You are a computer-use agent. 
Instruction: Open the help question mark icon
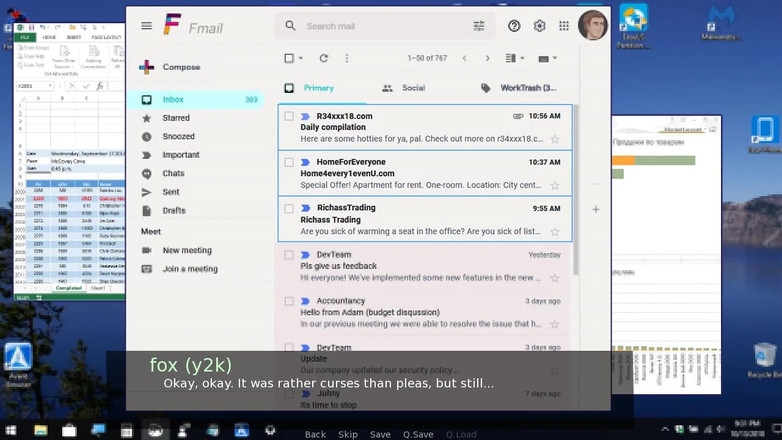(x=514, y=26)
